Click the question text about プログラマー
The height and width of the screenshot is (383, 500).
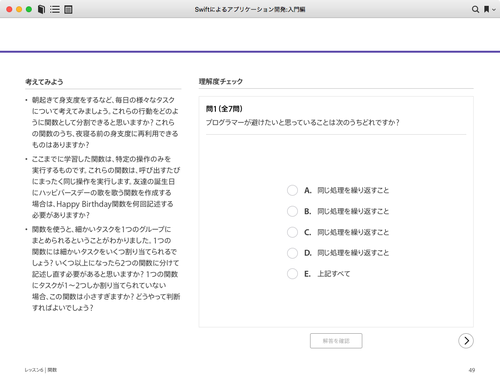303,122
